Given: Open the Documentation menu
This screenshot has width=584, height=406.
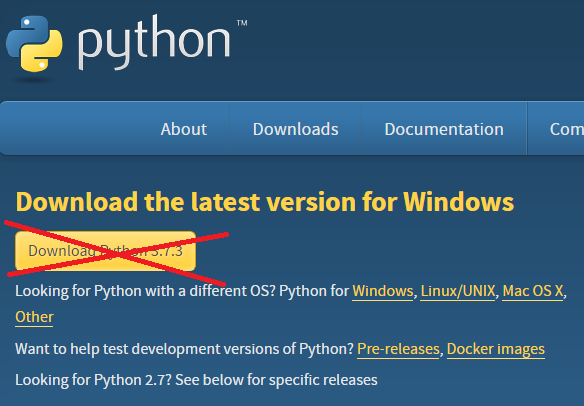Looking at the screenshot, I should pyautogui.click(x=444, y=129).
